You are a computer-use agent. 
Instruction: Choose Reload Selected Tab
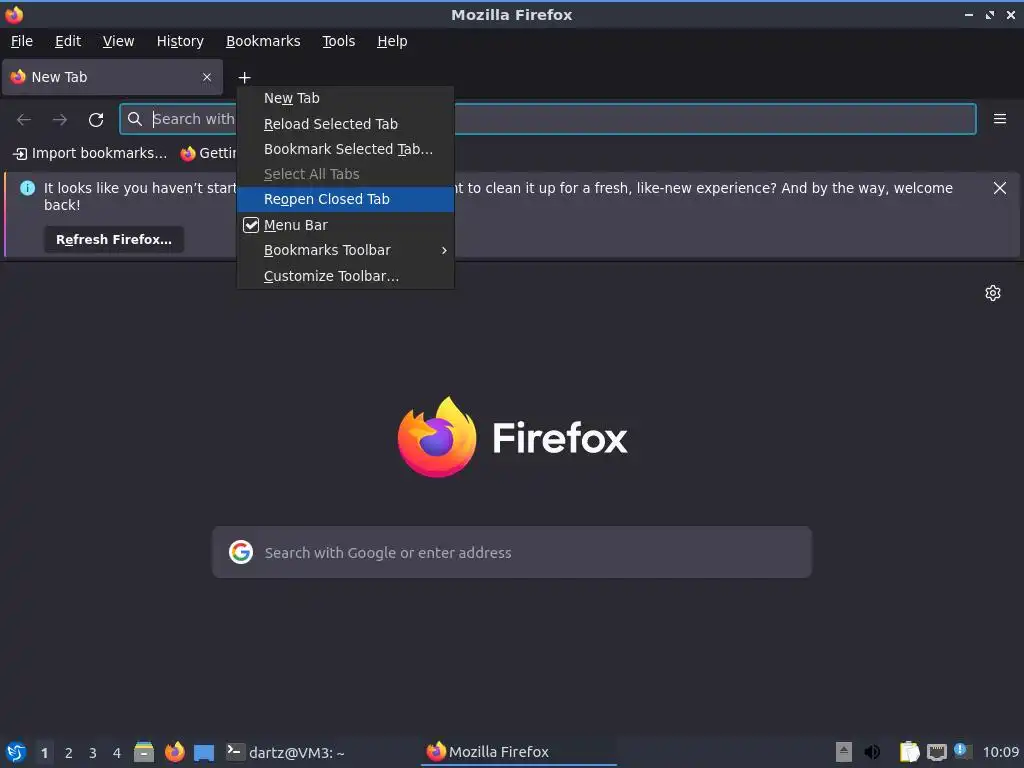(345, 124)
